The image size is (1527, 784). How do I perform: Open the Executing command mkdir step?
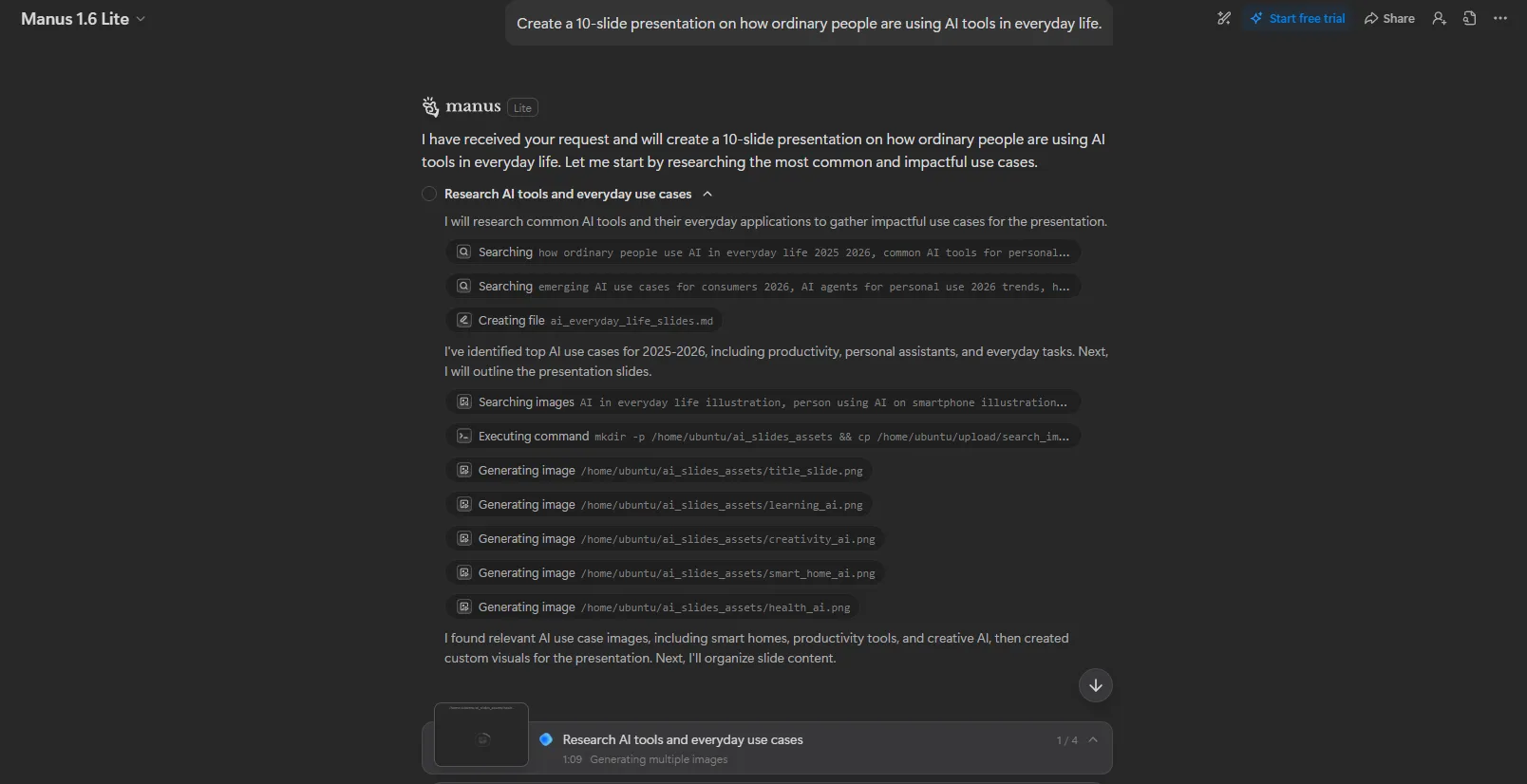(763, 437)
